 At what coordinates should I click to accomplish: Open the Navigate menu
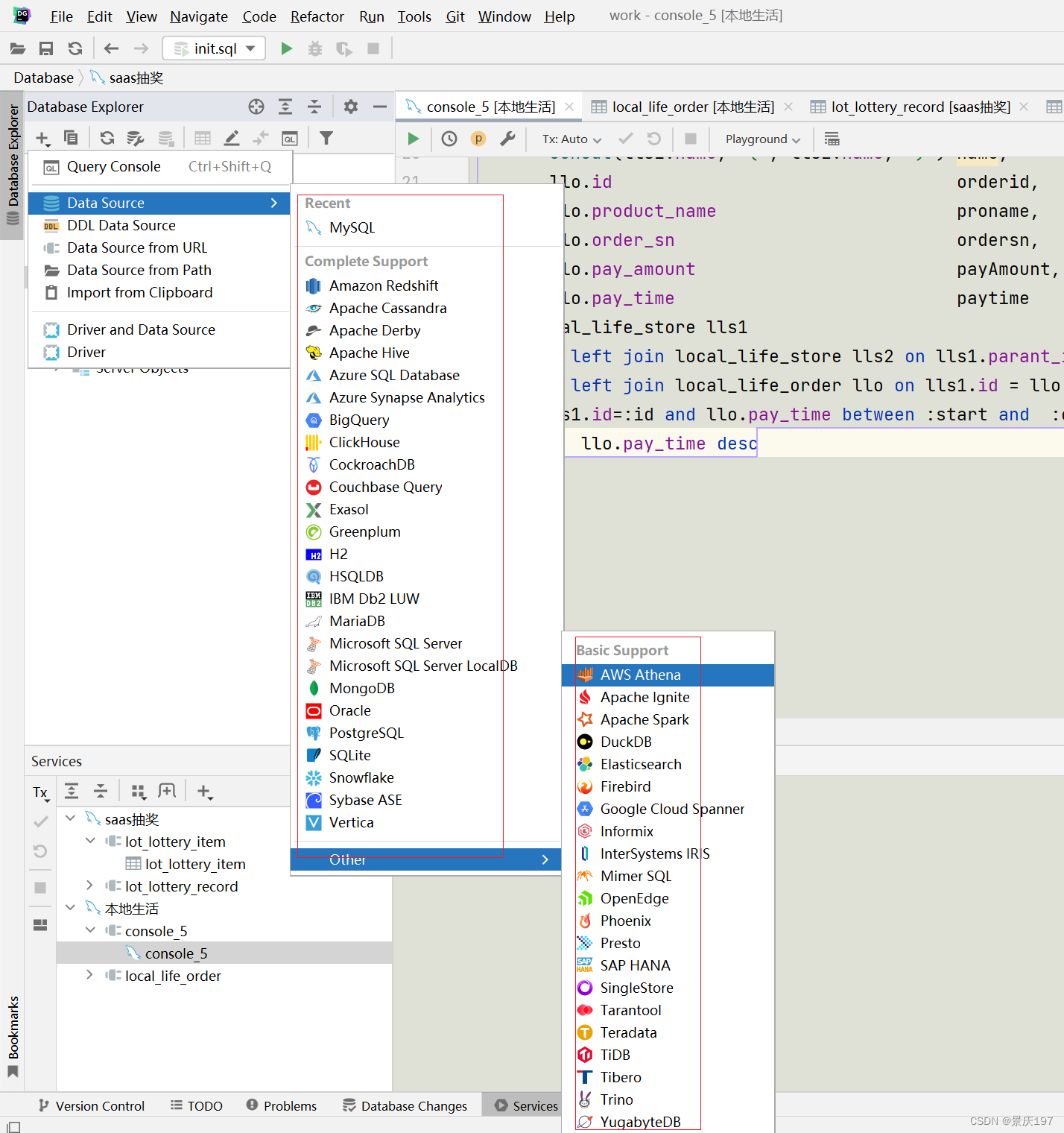tap(199, 16)
